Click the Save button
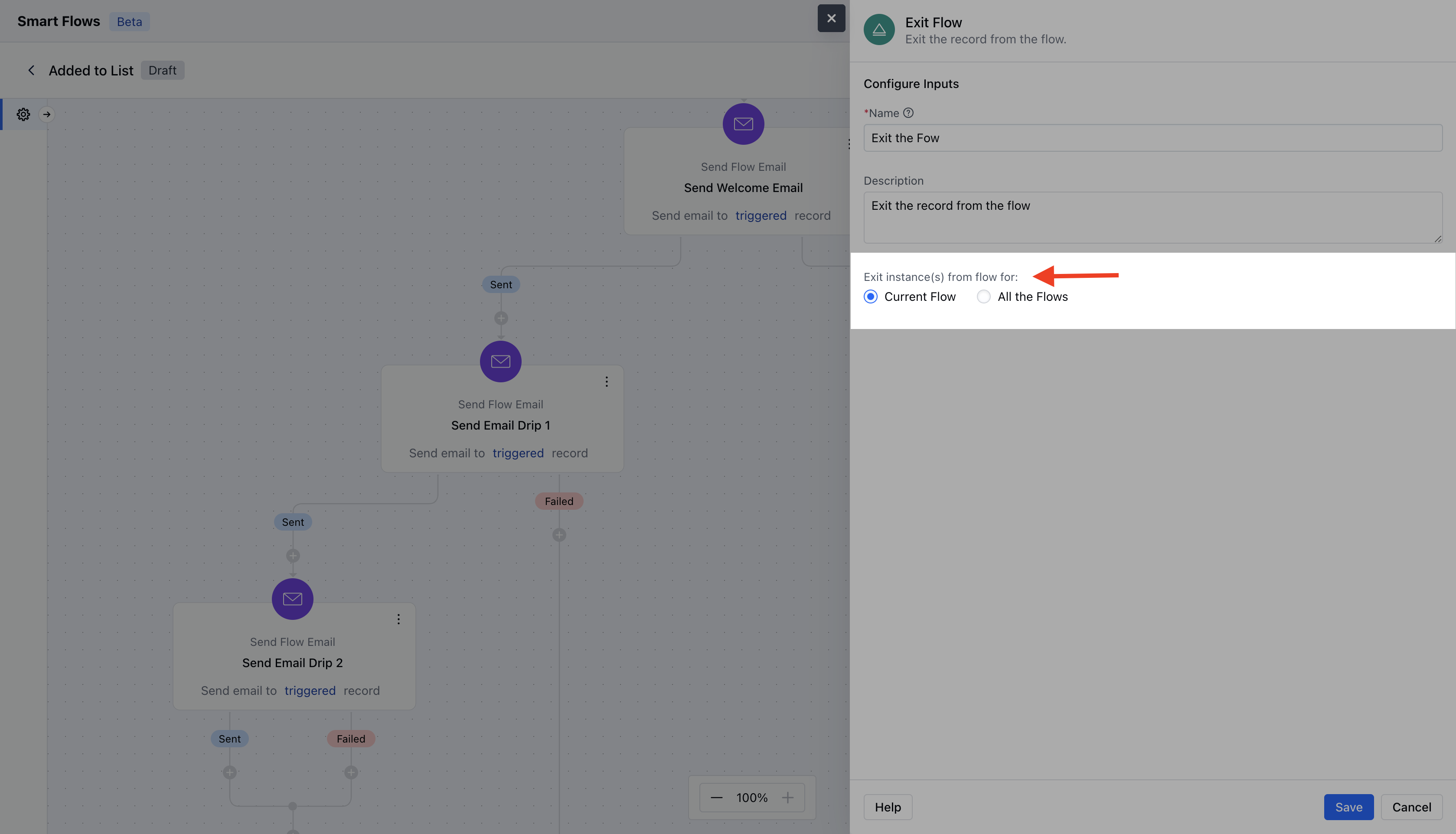 pyautogui.click(x=1348, y=807)
